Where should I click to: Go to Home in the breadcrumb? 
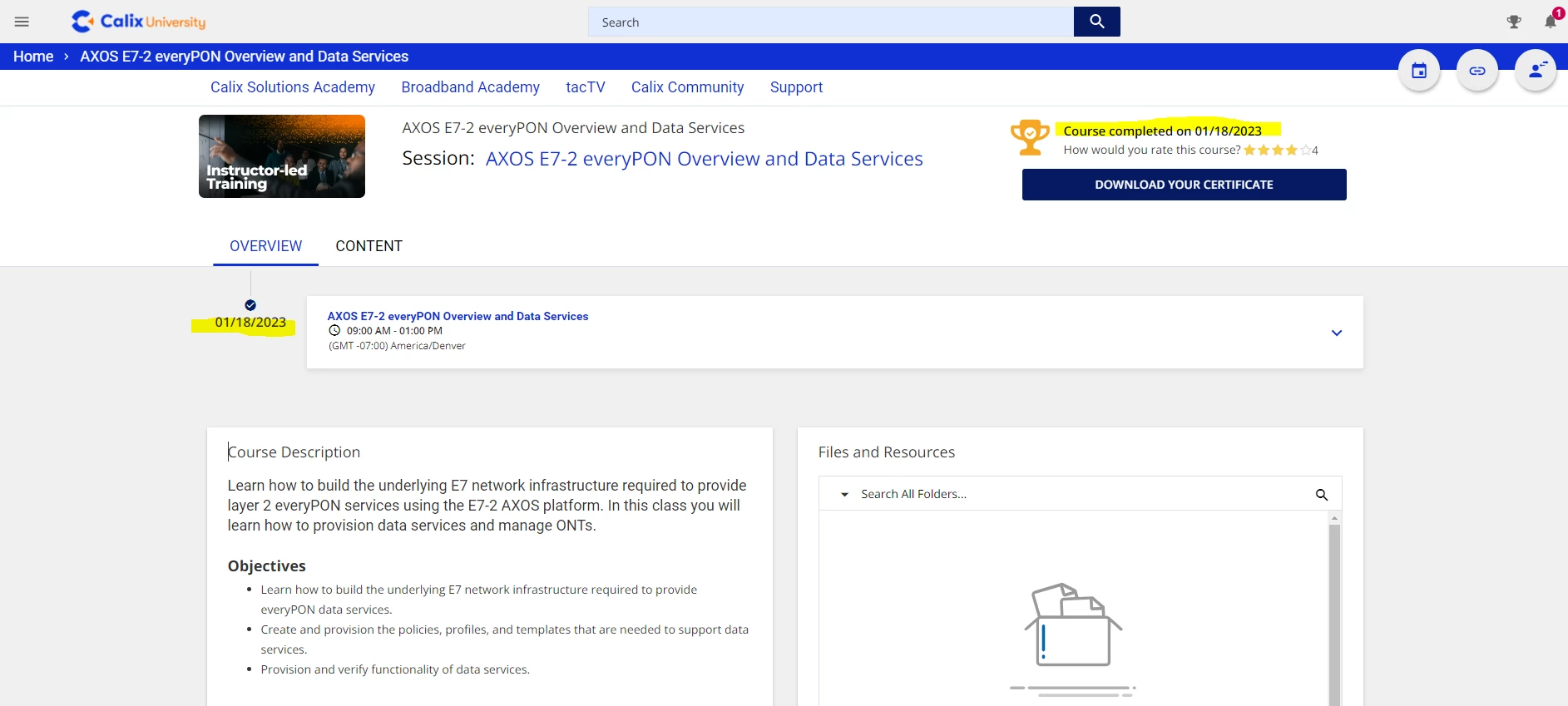[x=33, y=57]
